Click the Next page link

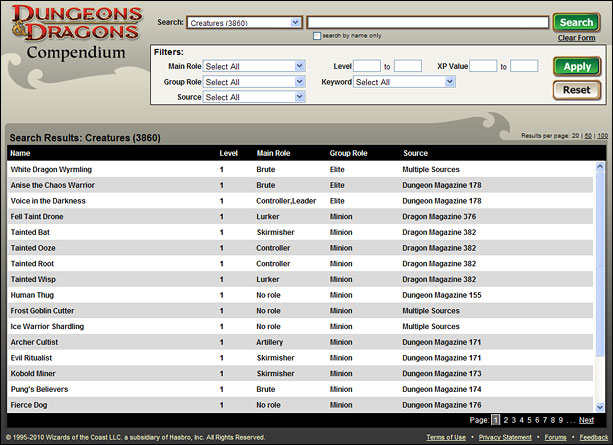pyautogui.click(x=586, y=420)
